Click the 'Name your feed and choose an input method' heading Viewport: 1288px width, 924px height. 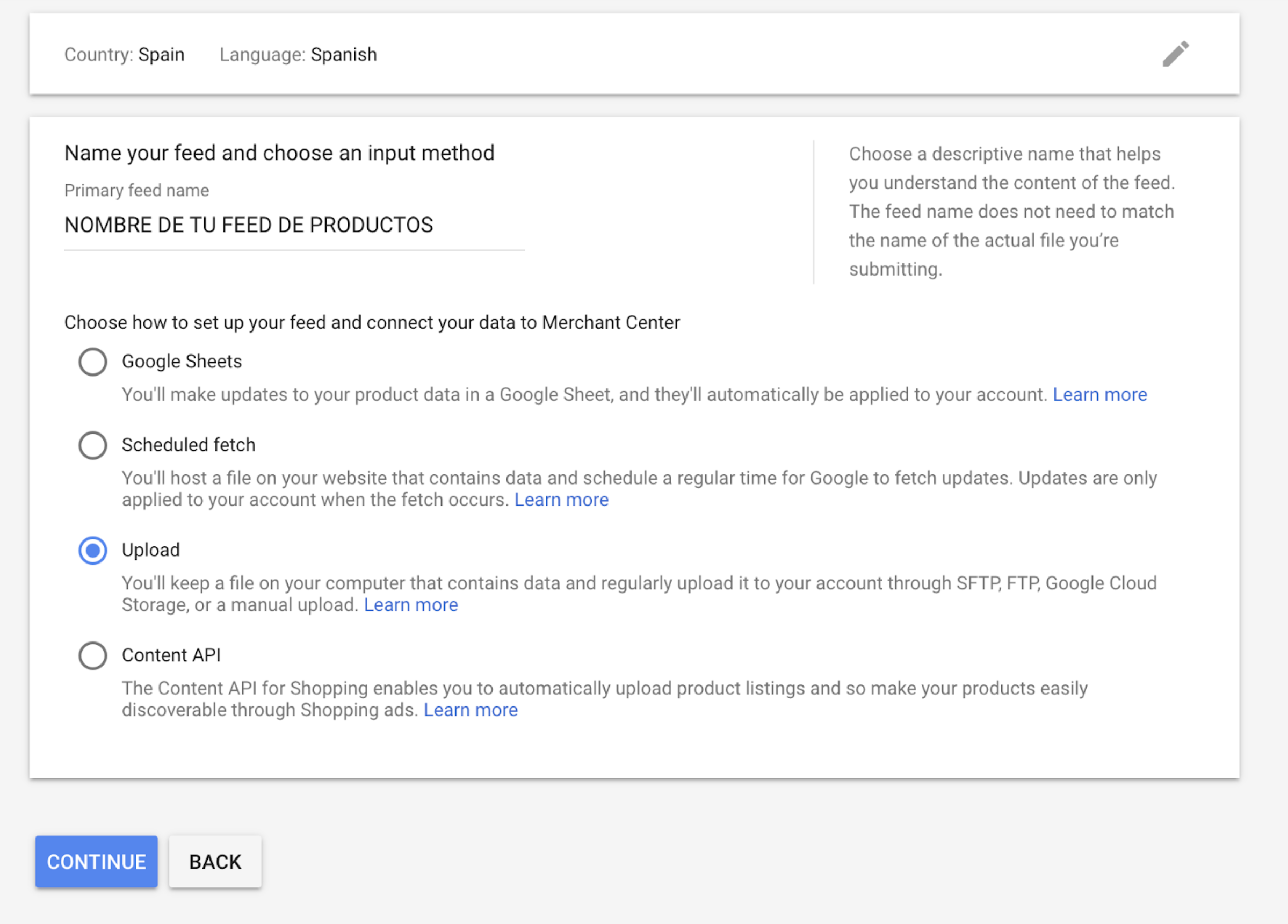pos(279,153)
